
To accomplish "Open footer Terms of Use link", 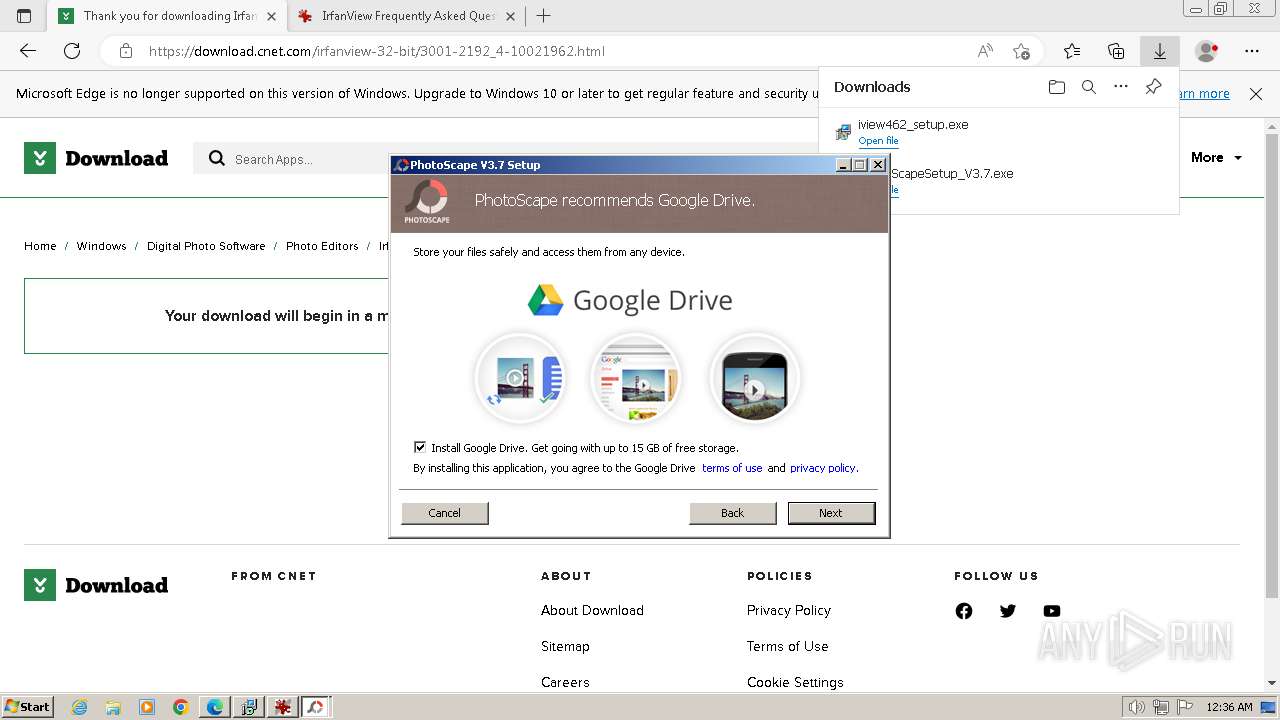I will (788, 646).
